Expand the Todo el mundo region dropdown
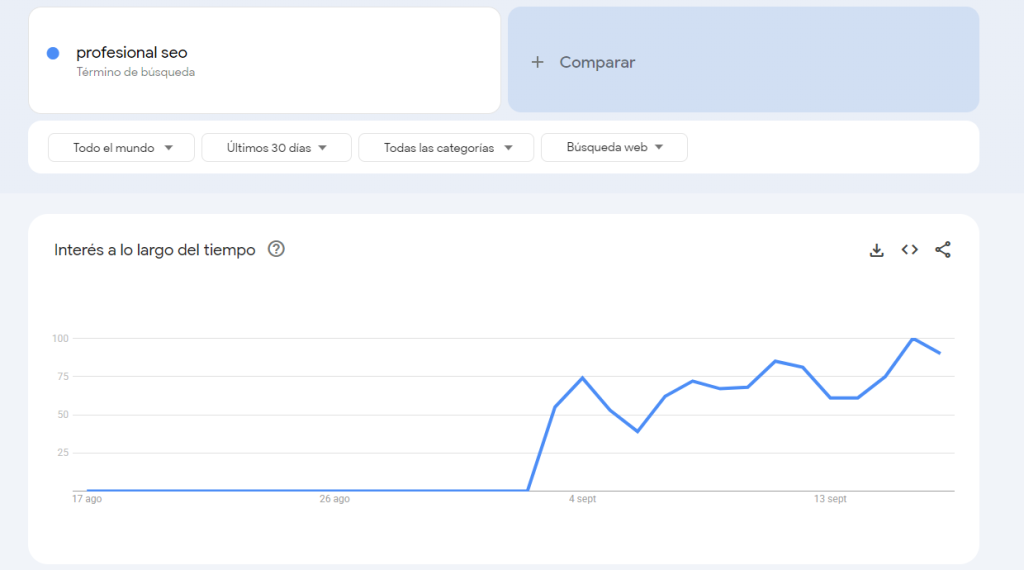Viewport: 1024px width, 570px height. point(121,148)
